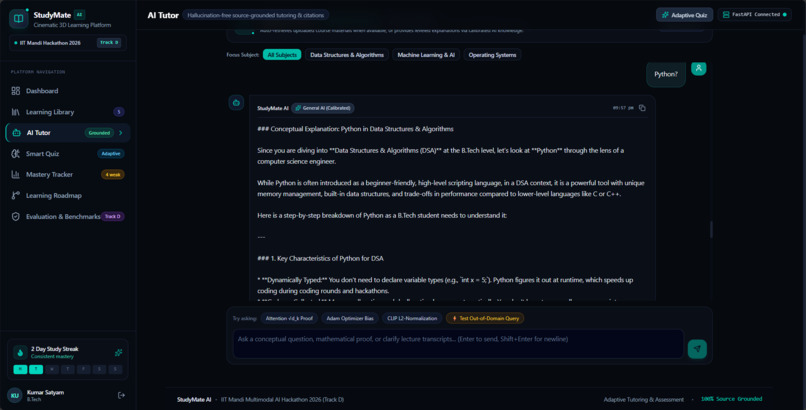Try the CLIP L2-Normalization suggestion

click(412, 319)
